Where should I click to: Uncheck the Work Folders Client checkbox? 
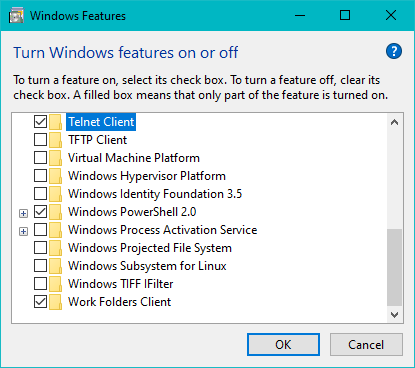pos(40,302)
